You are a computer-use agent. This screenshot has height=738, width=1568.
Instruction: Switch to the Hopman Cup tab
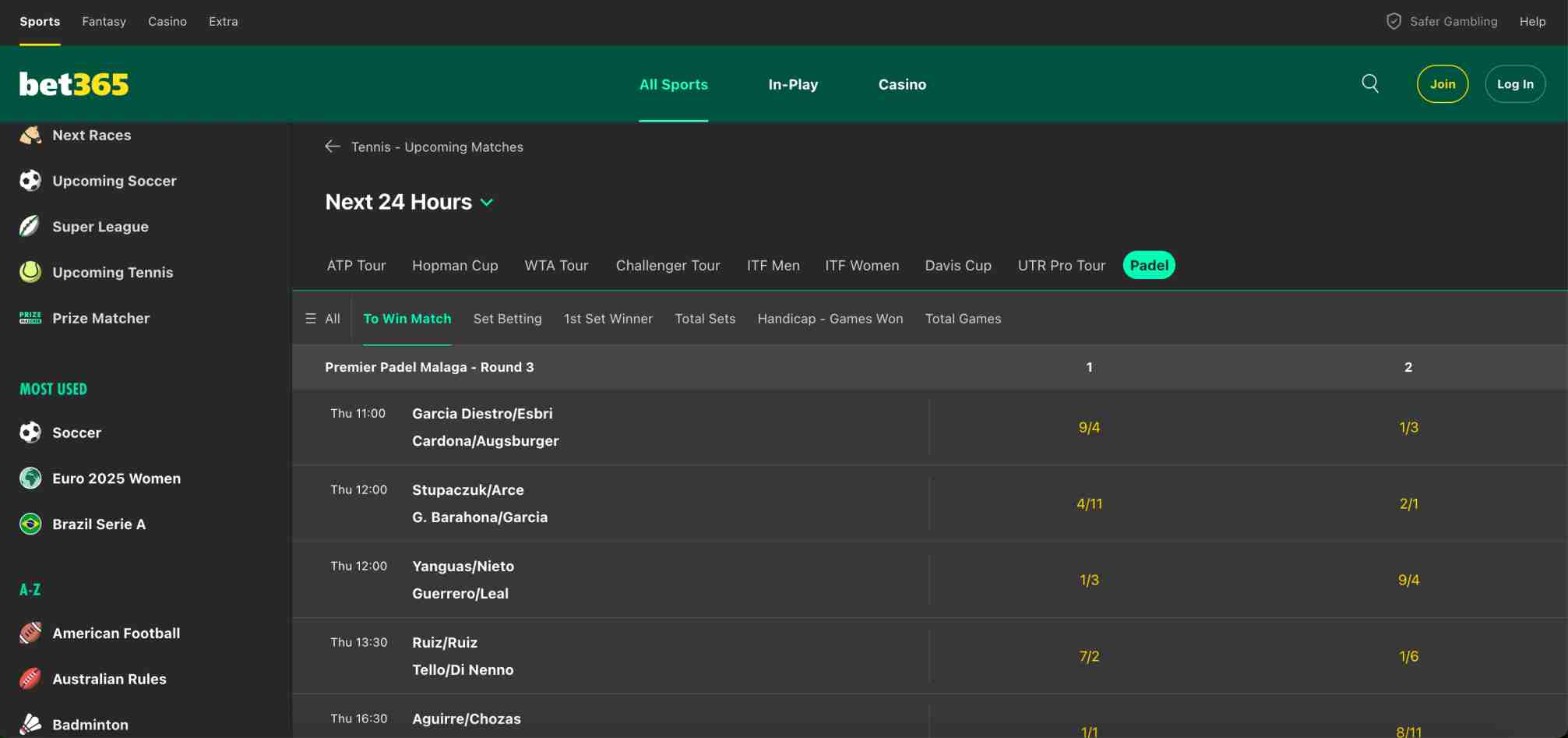click(455, 265)
